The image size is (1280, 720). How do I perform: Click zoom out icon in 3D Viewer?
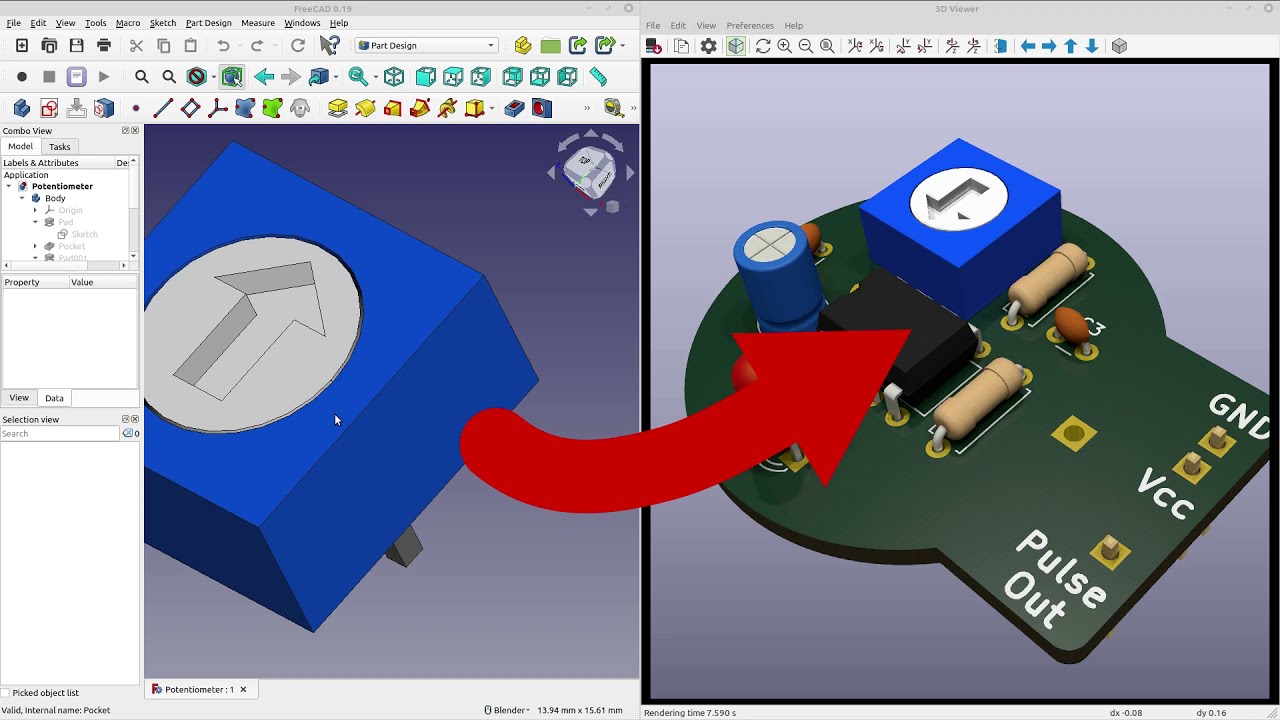point(805,46)
